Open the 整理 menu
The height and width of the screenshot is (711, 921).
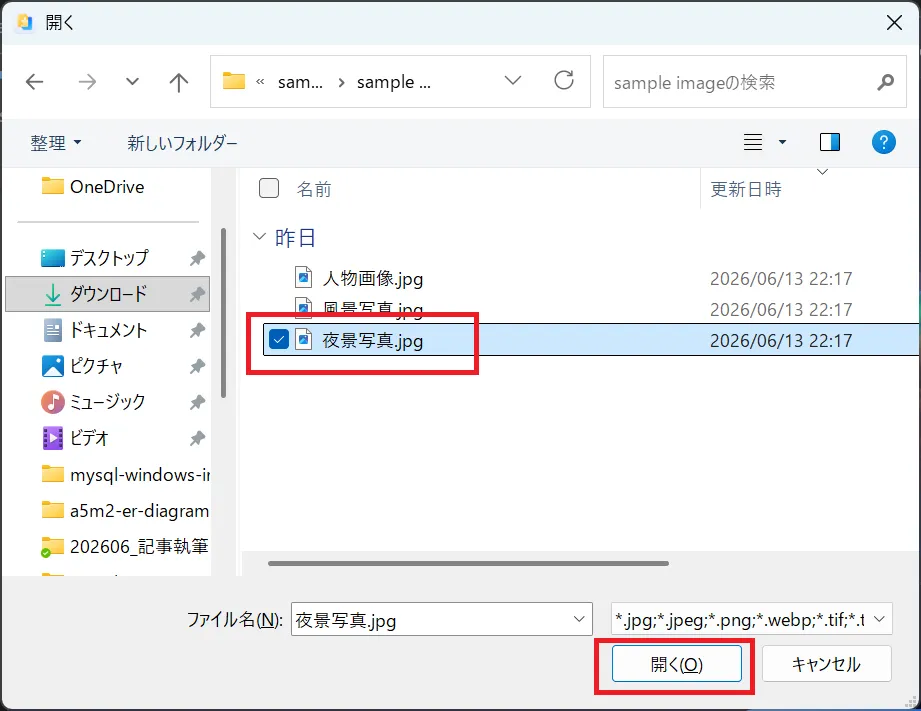56,143
